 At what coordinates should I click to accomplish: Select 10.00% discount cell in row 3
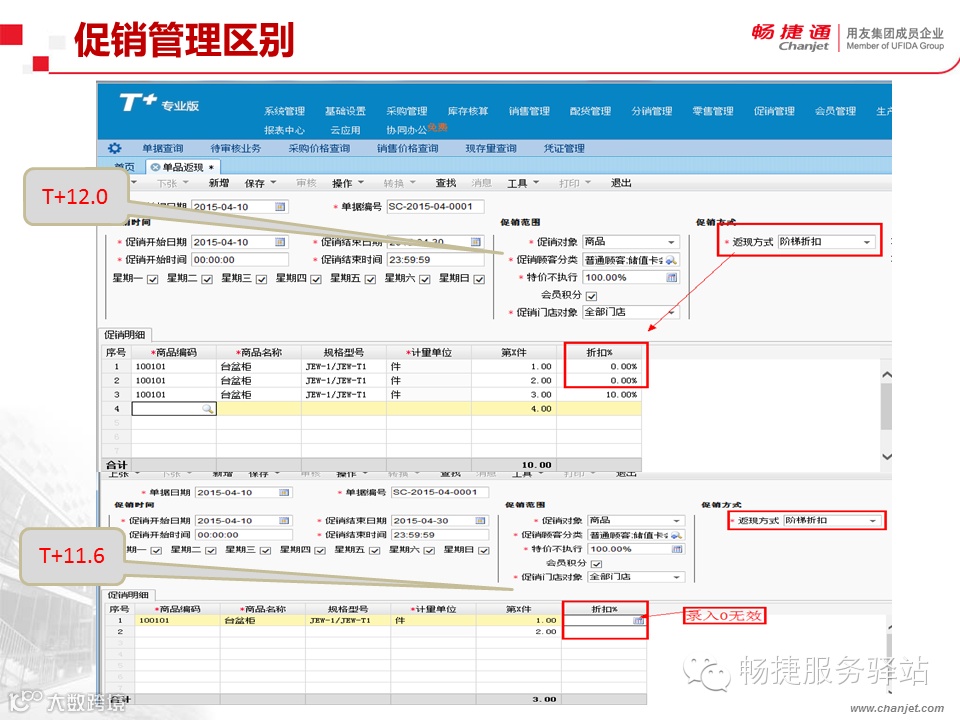coord(599,394)
